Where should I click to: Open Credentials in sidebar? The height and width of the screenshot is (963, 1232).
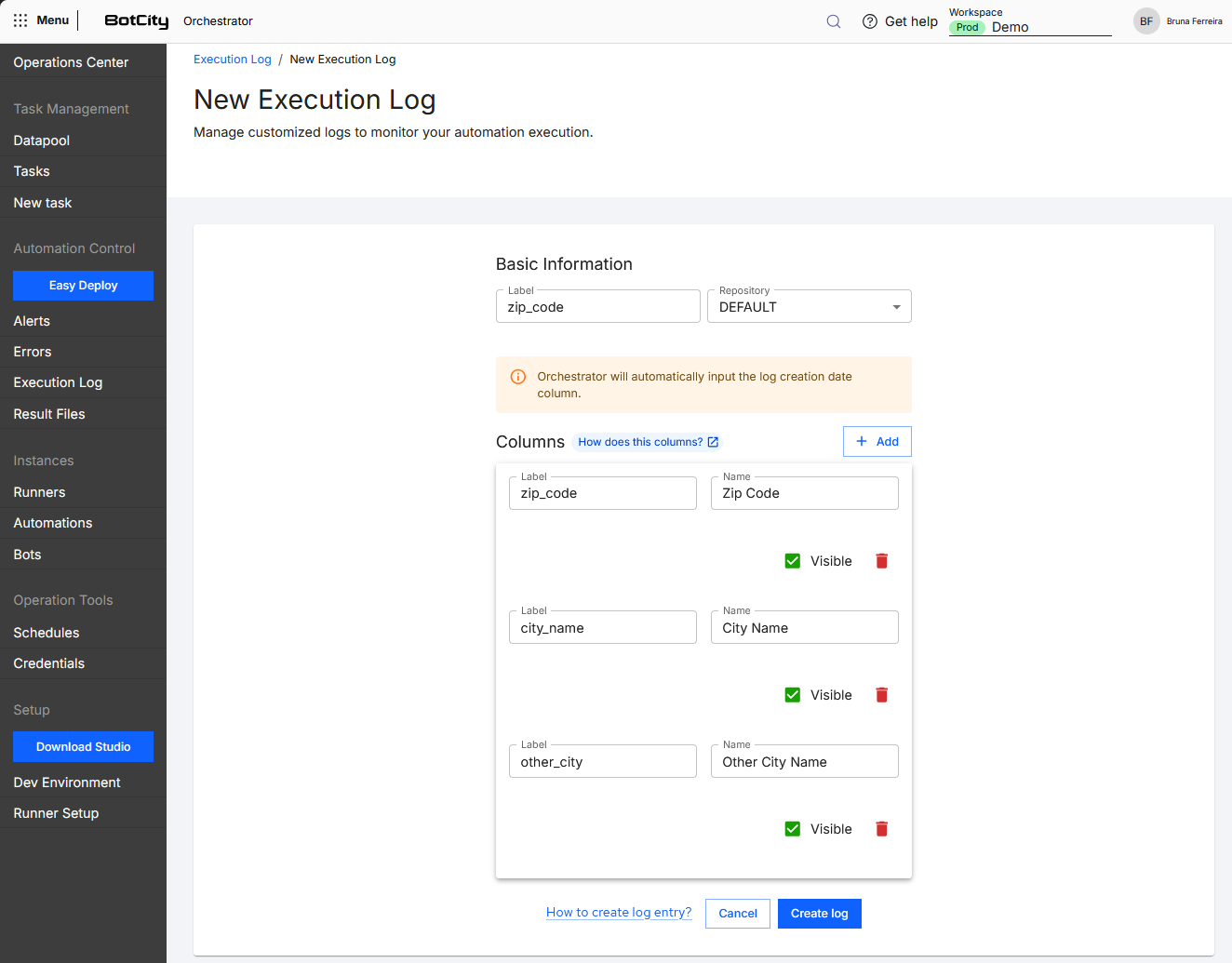pos(83,663)
